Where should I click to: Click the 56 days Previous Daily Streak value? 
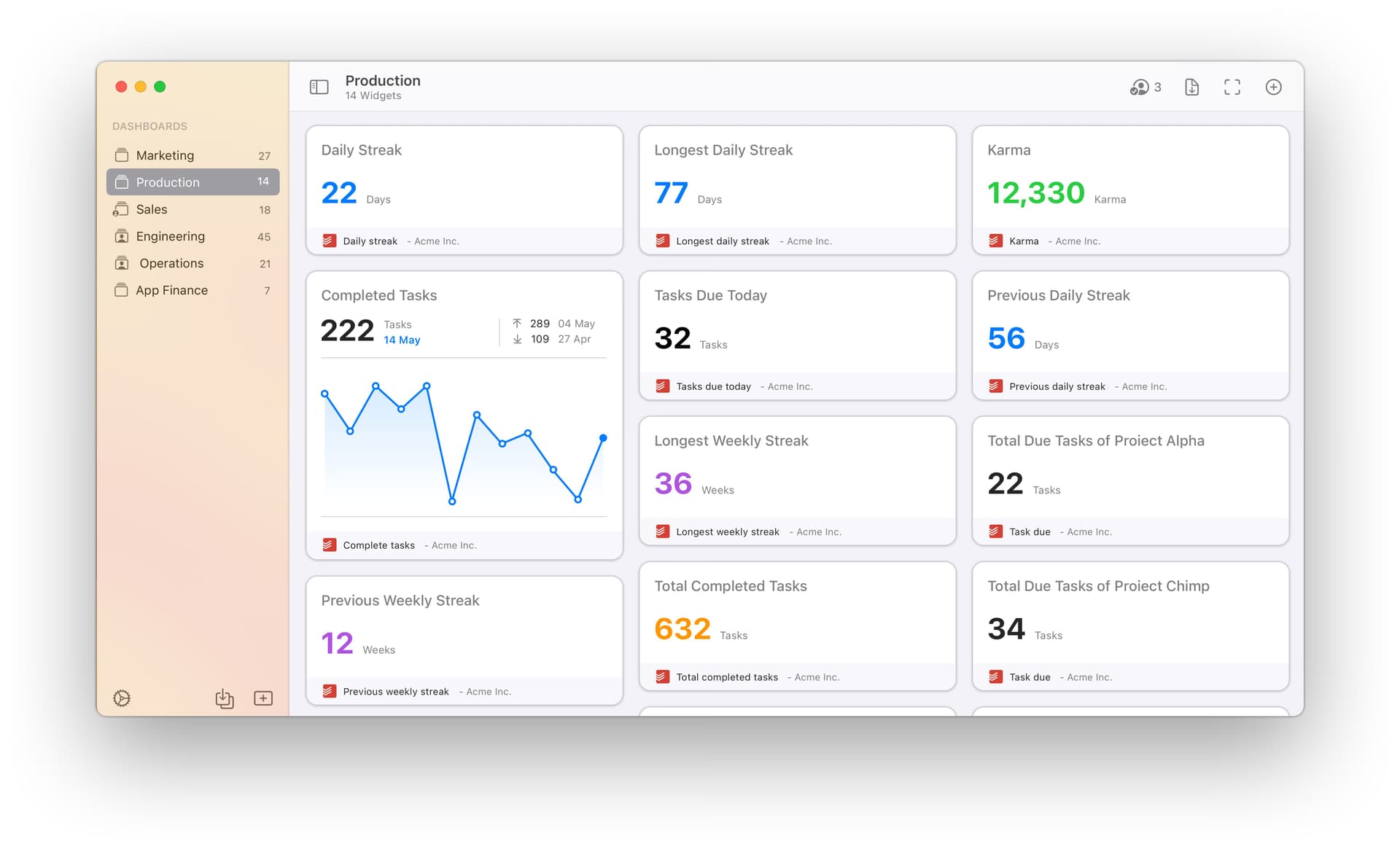[x=1006, y=338]
